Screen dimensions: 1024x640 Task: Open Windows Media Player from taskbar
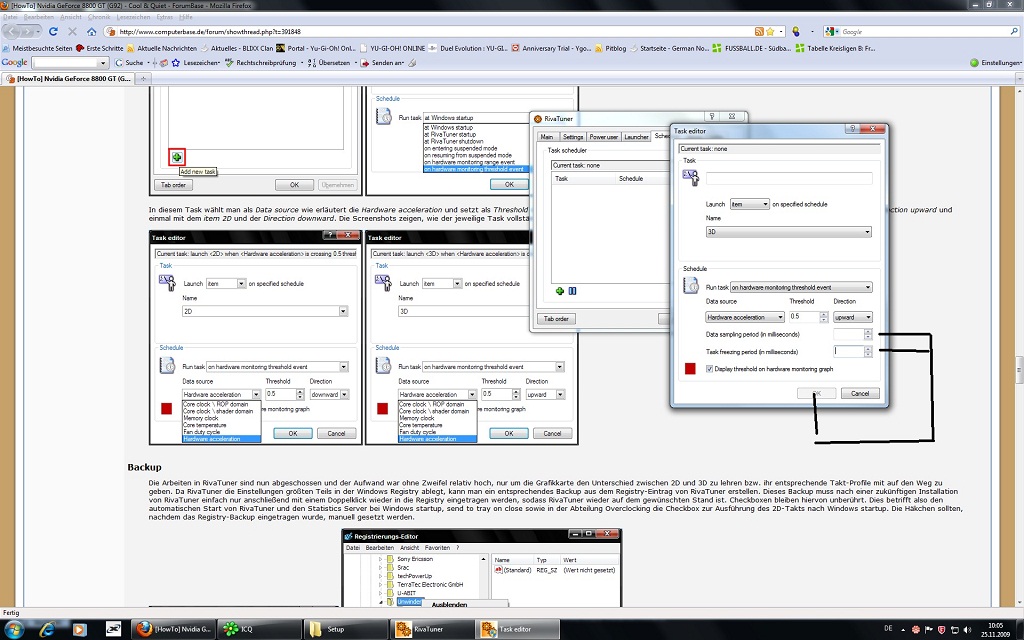[x=78, y=630]
